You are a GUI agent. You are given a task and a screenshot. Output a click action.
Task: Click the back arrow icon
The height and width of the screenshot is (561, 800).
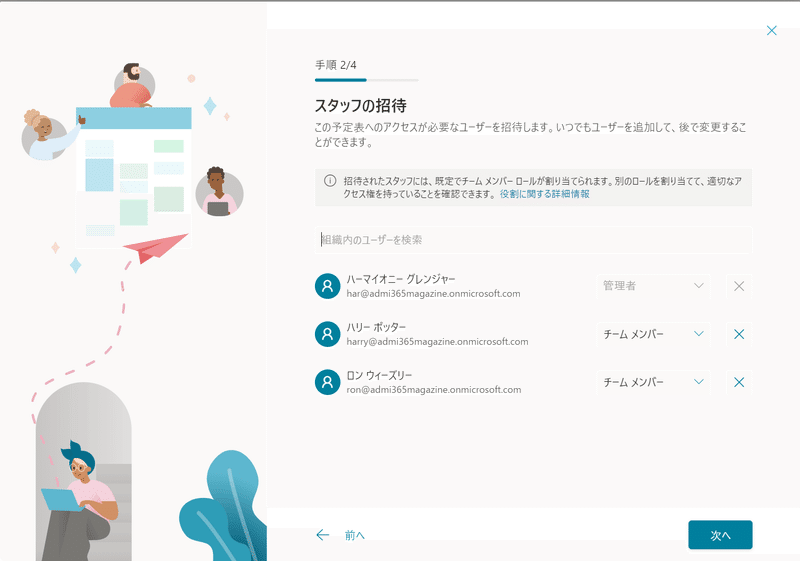(322, 534)
